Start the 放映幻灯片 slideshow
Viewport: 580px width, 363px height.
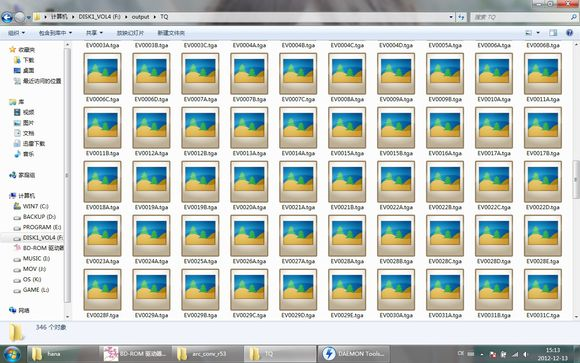click(x=130, y=33)
